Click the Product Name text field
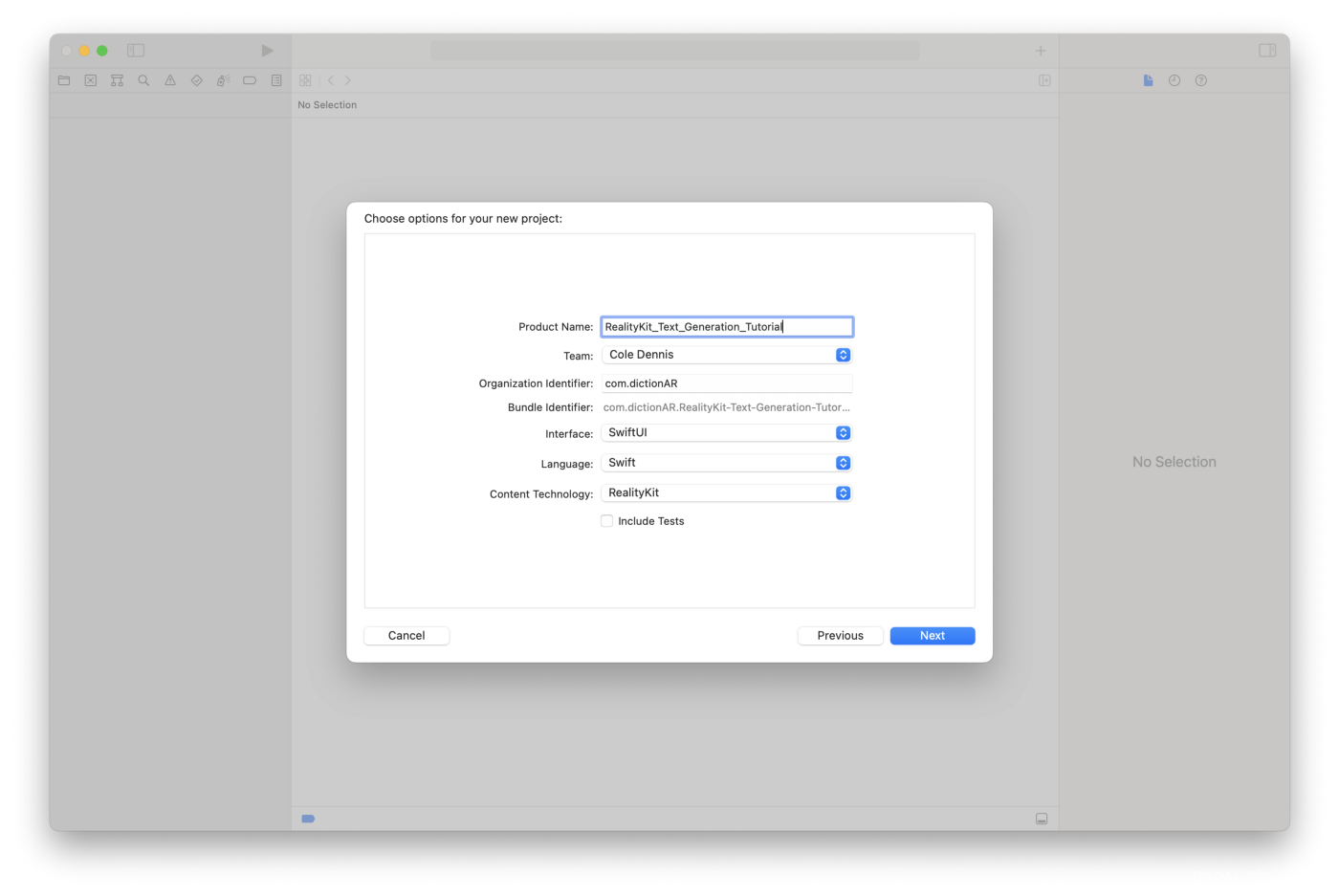The image size is (1339, 896). (726, 326)
